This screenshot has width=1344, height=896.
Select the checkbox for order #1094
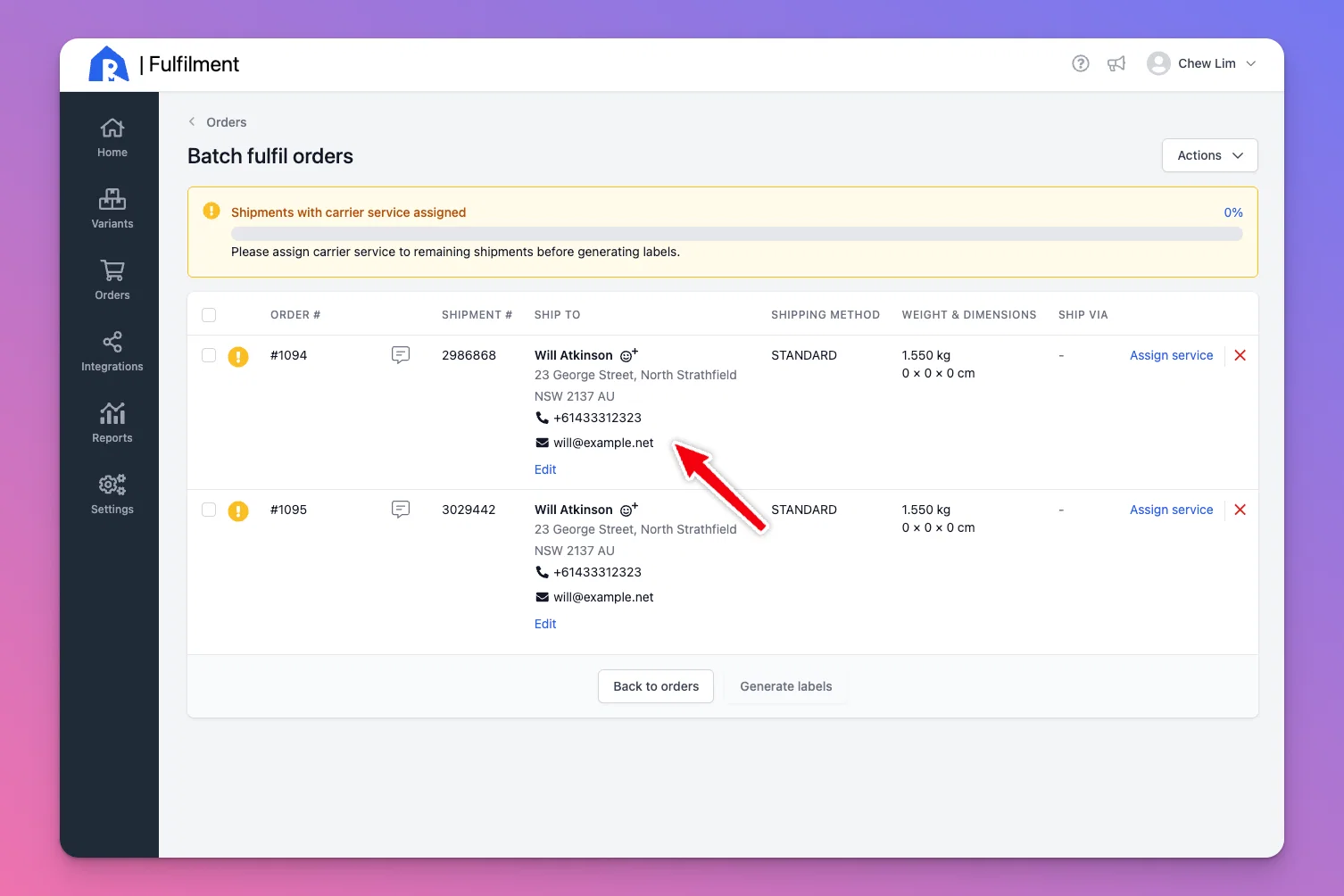point(209,355)
